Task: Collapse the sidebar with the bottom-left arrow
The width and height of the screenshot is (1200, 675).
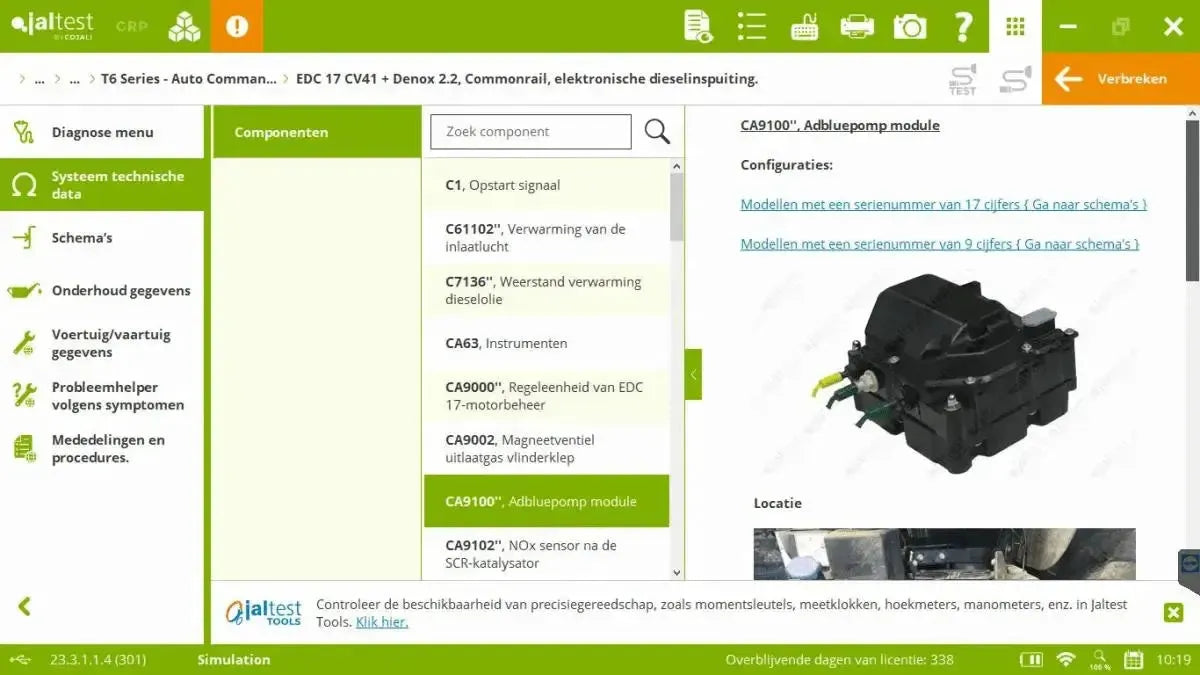Action: click(x=24, y=606)
